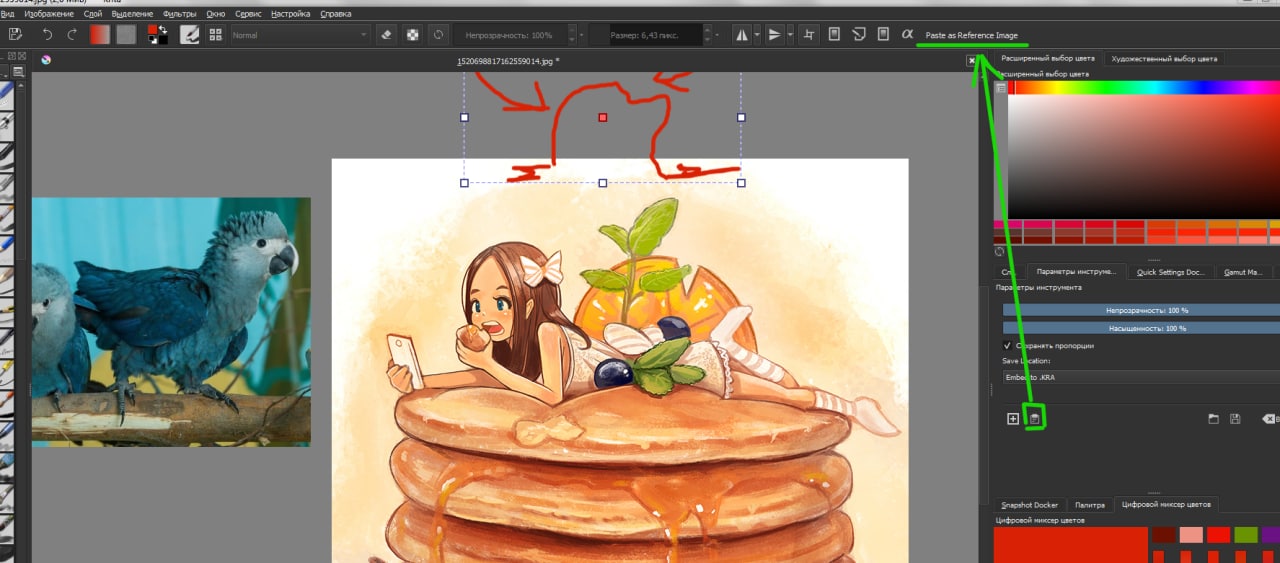This screenshot has width=1280, height=563.
Task: Select the Gamut Ma... tab
Action: tap(1243, 272)
